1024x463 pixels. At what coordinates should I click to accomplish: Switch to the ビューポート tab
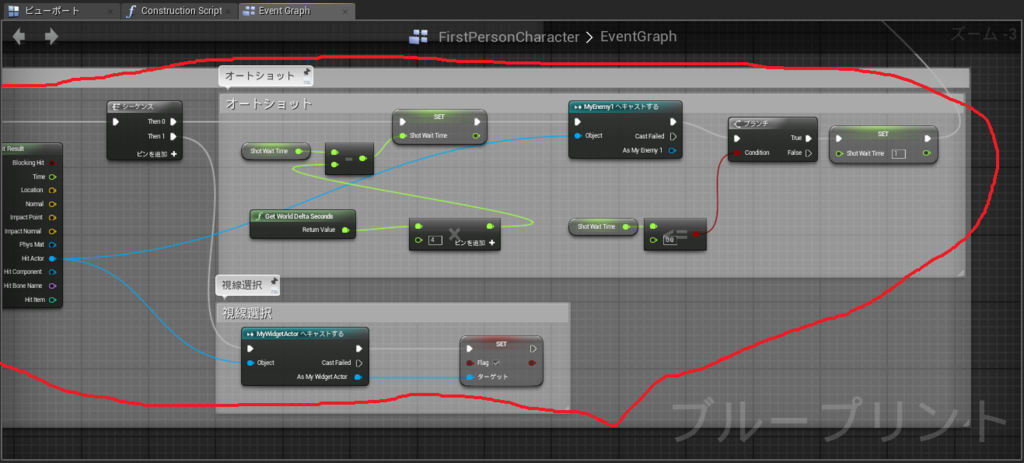point(51,11)
